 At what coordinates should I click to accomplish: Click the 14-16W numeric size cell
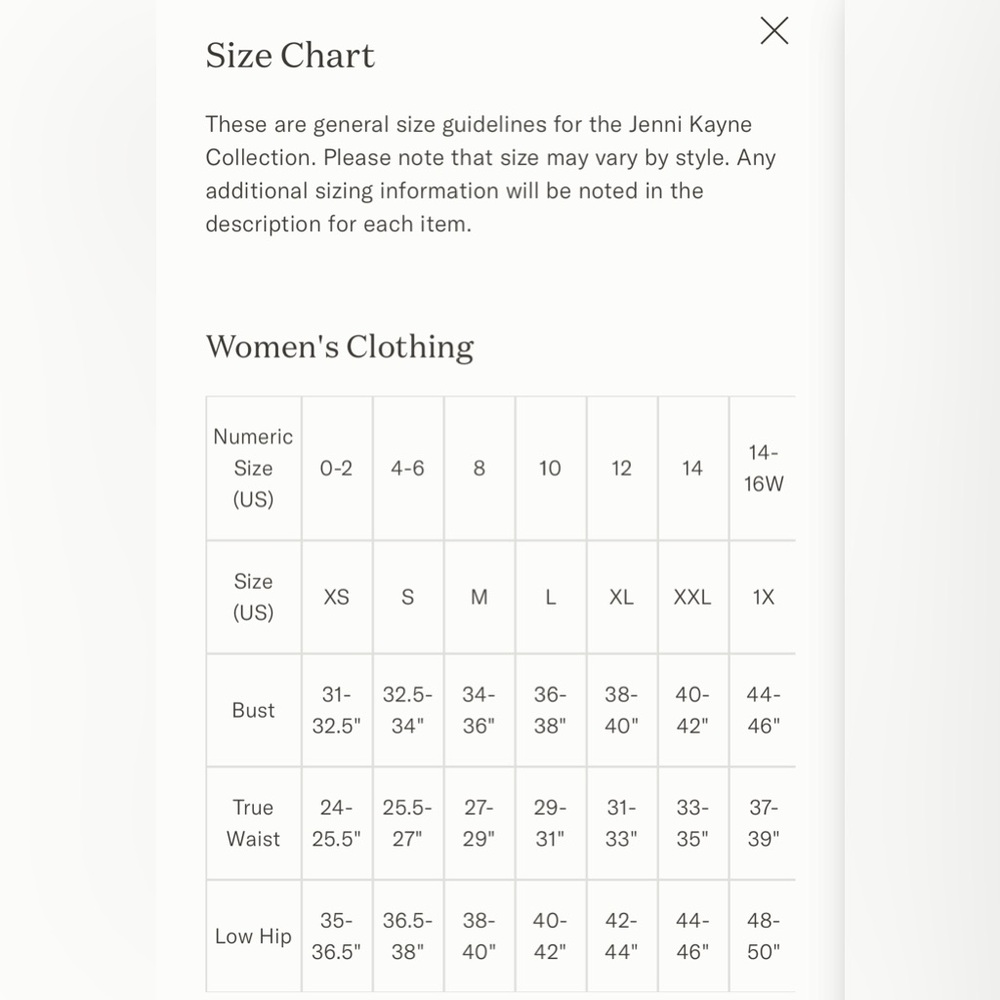(763, 468)
